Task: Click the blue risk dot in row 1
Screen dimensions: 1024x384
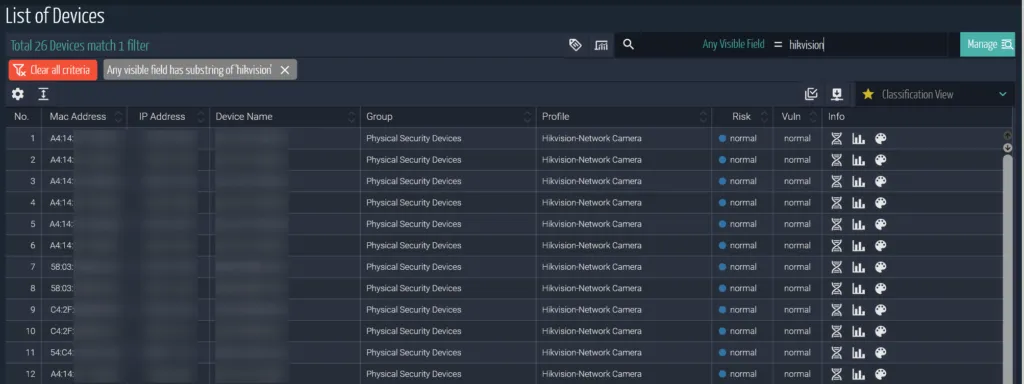Action: coord(722,138)
